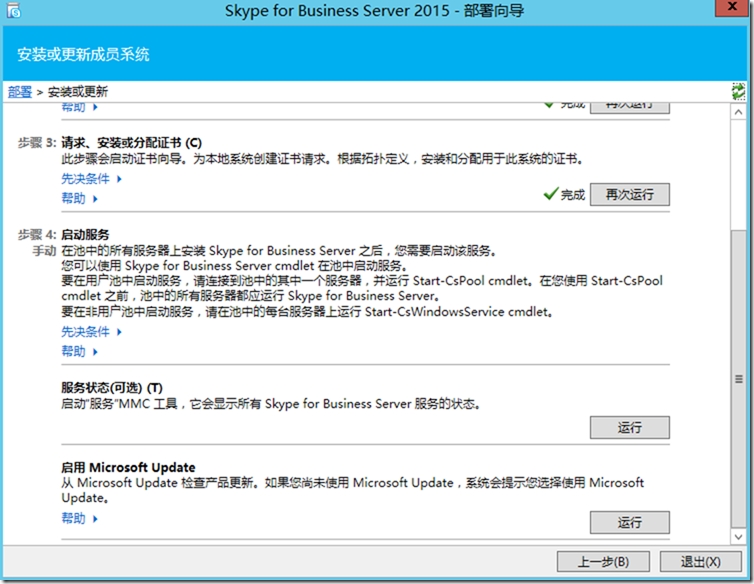Open the 部署 breadcrumb link

click(20, 91)
